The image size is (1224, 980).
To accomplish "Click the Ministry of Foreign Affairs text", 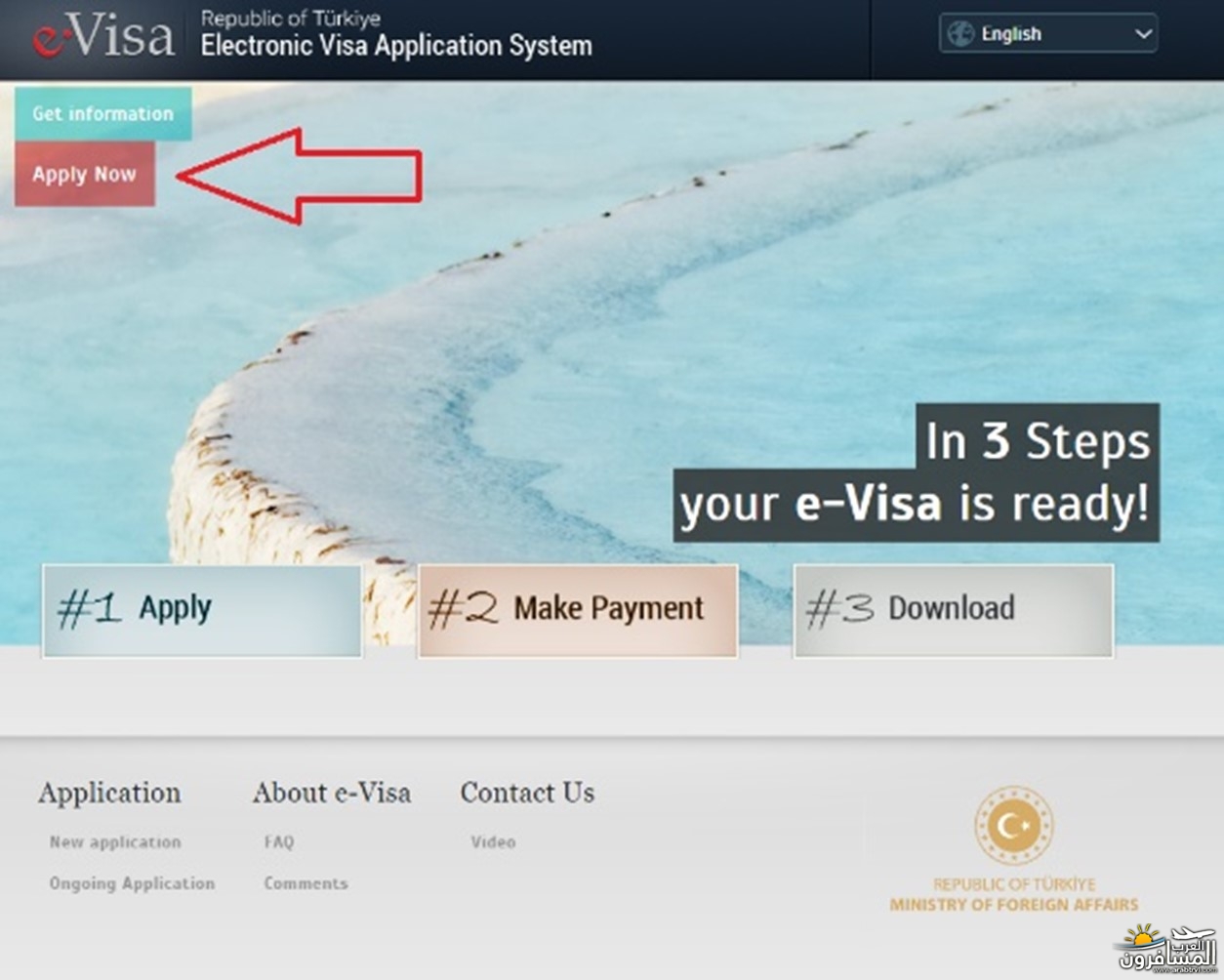I will (x=1014, y=905).
